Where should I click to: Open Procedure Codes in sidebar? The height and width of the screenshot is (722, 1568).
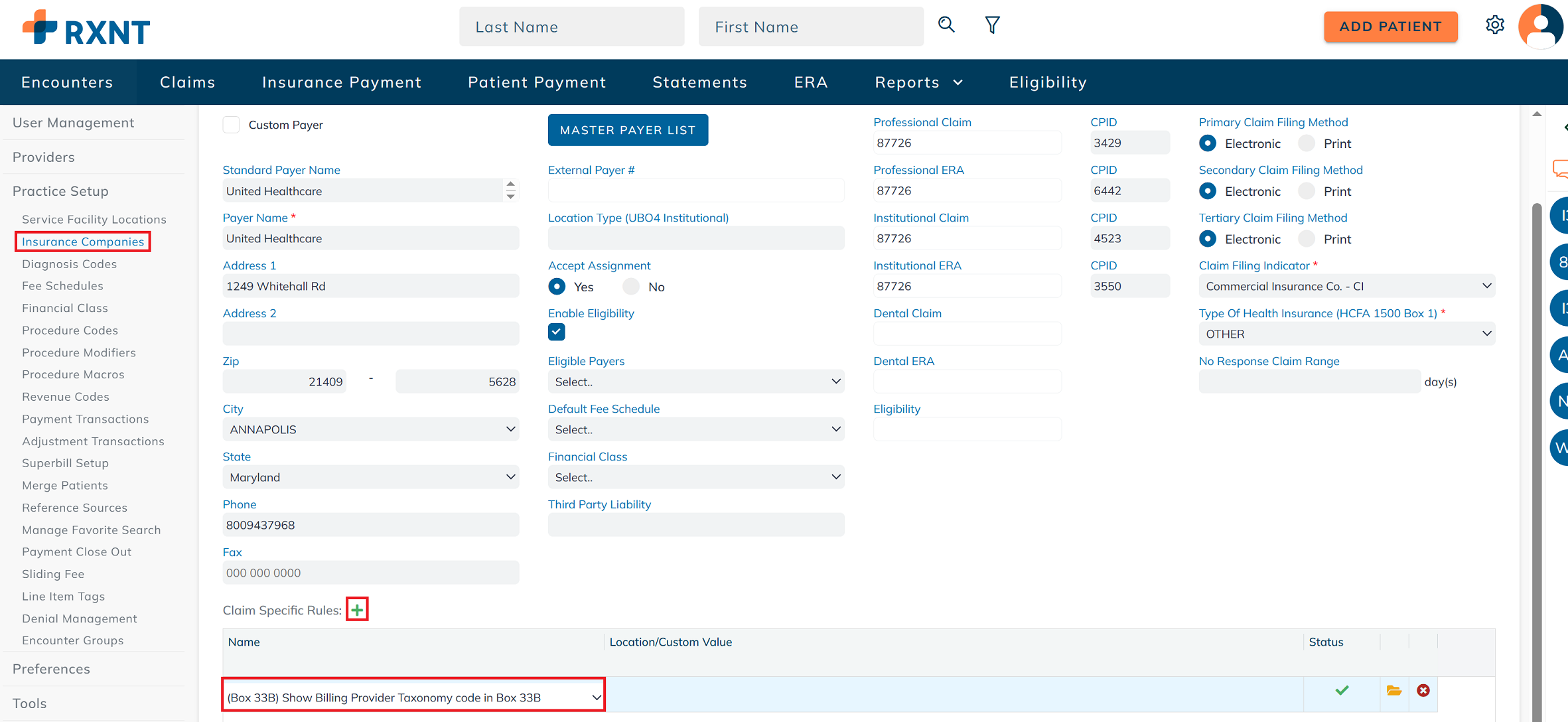[70, 330]
